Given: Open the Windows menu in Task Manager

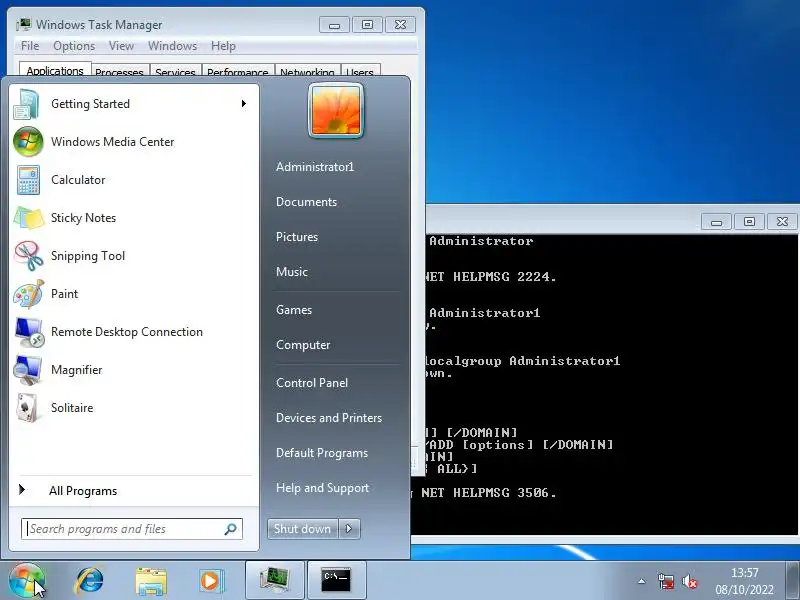Looking at the screenshot, I should (172, 46).
